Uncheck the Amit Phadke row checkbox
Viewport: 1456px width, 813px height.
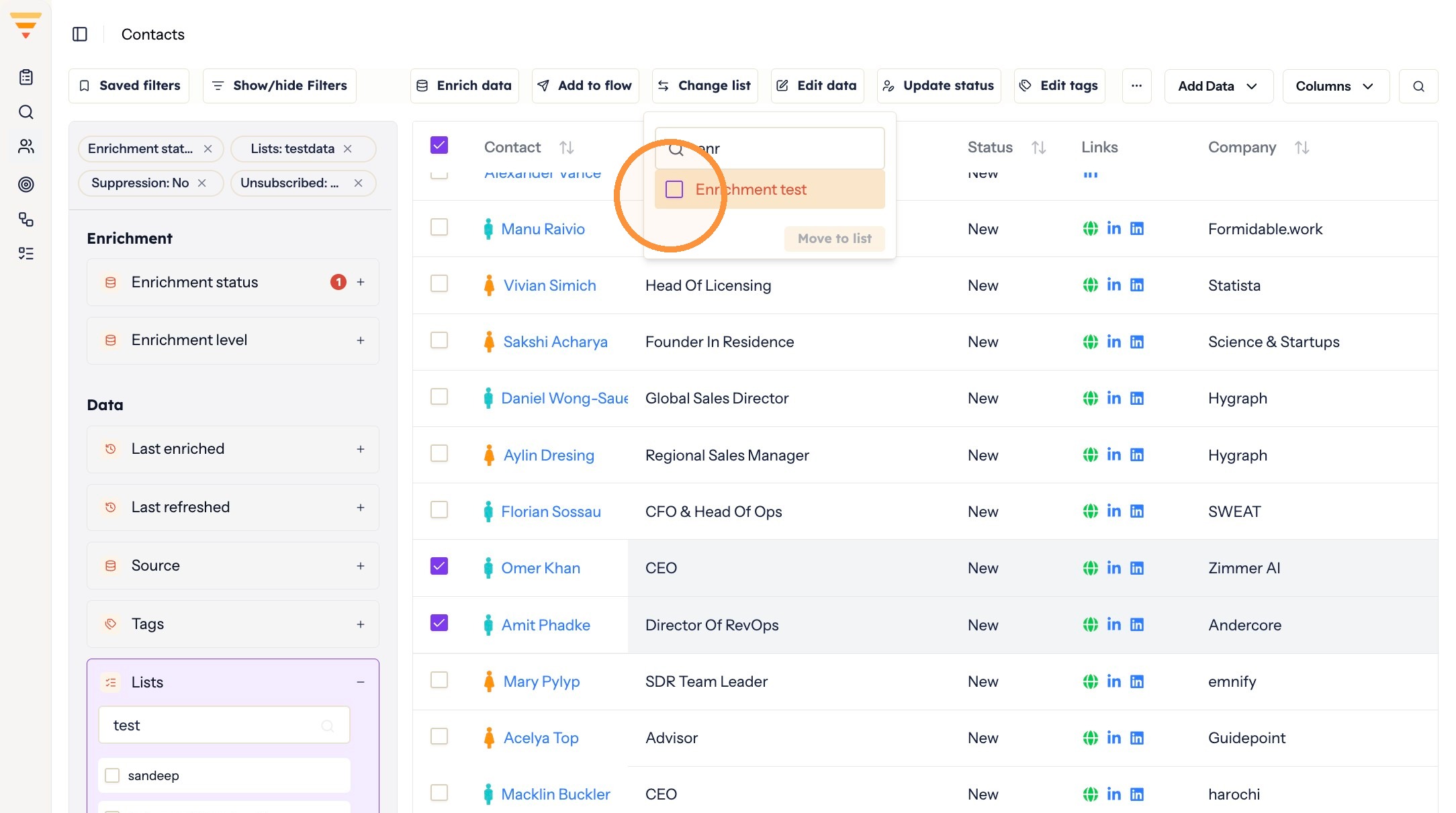pos(439,623)
